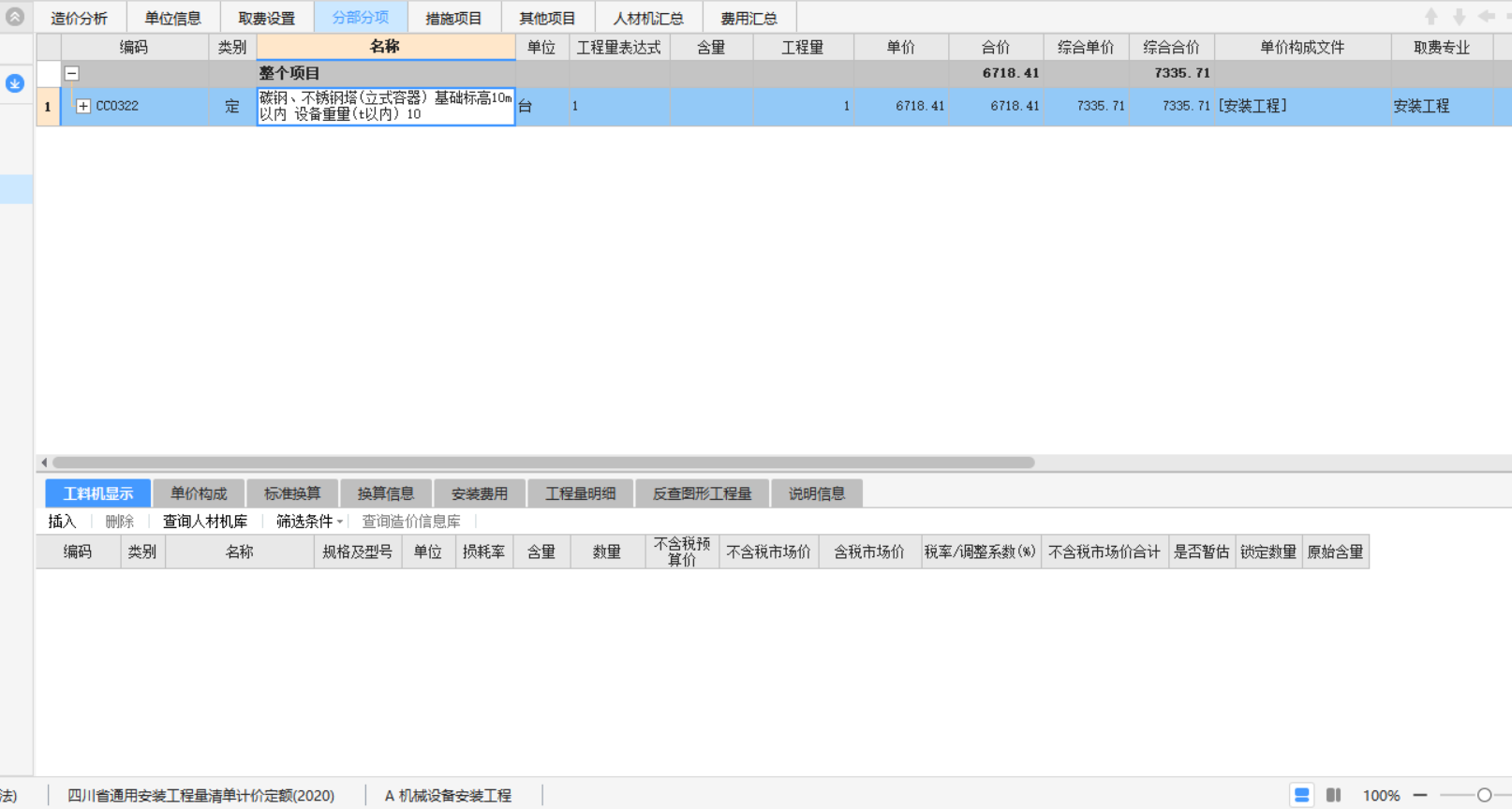This screenshot has width=1512, height=809.
Task: Click the 综合单价 column header
Action: tap(1086, 47)
